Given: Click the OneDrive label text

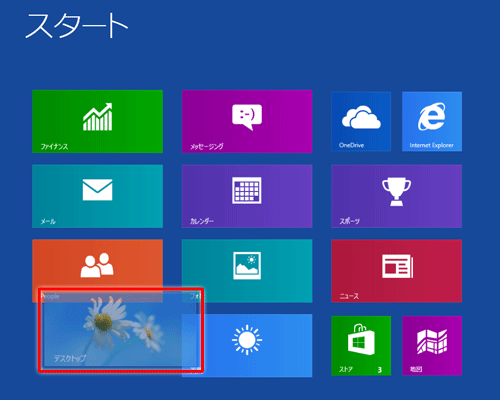Looking at the screenshot, I should 351,145.
